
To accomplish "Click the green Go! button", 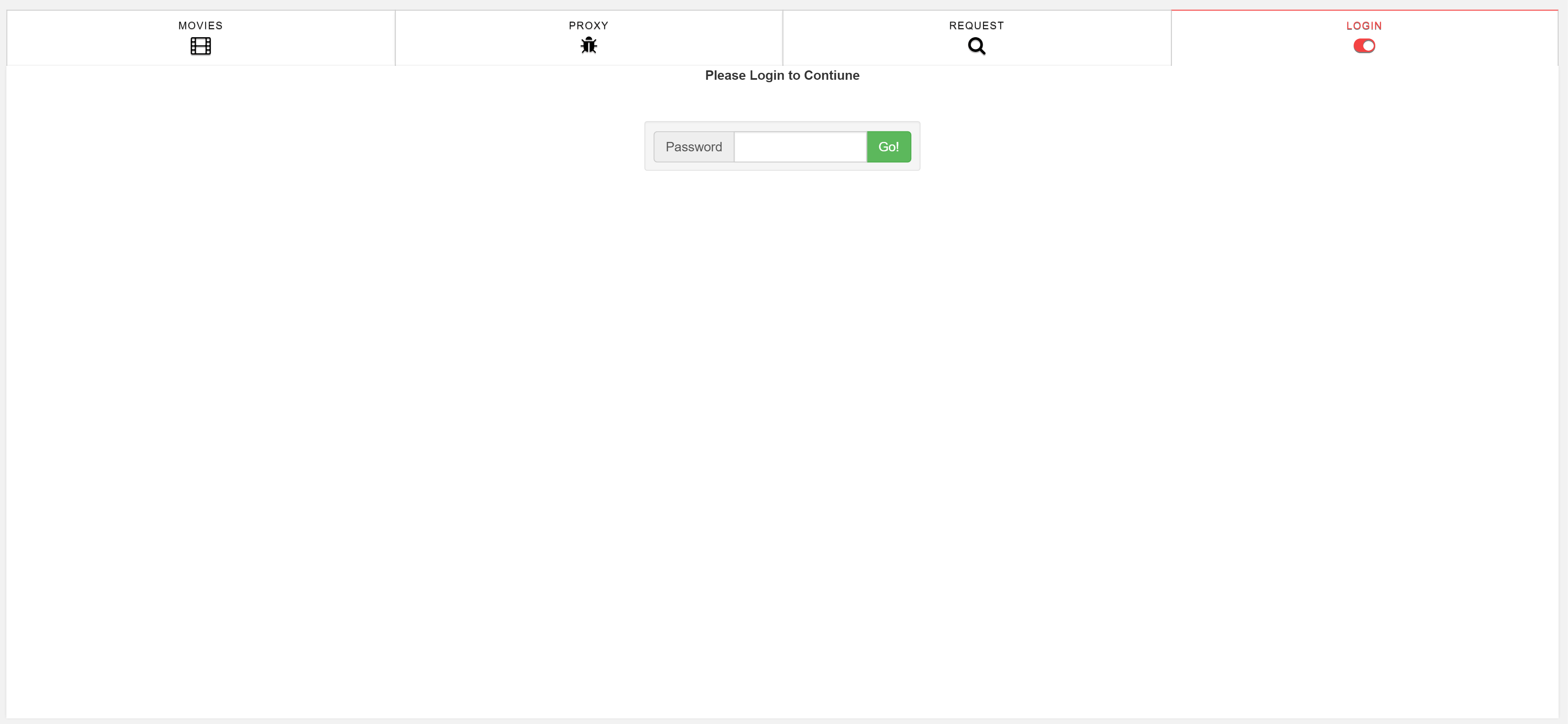I will [x=889, y=146].
